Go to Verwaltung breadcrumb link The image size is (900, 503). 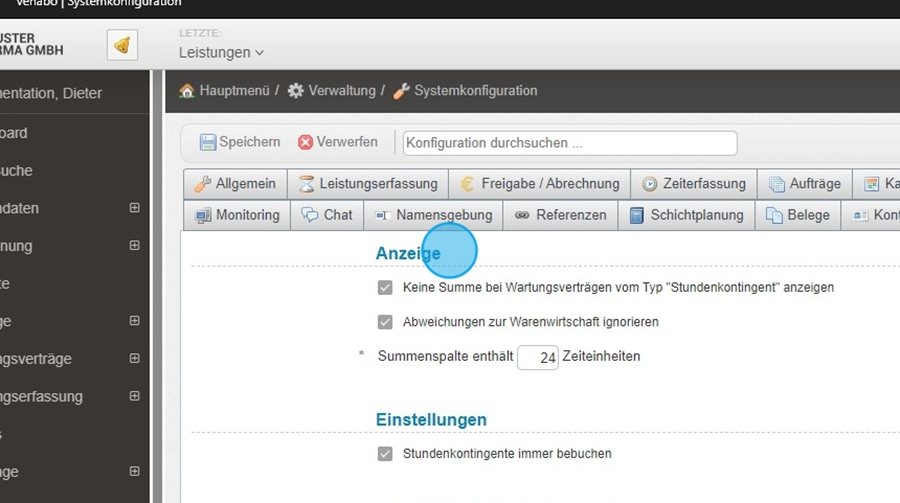click(x=341, y=91)
